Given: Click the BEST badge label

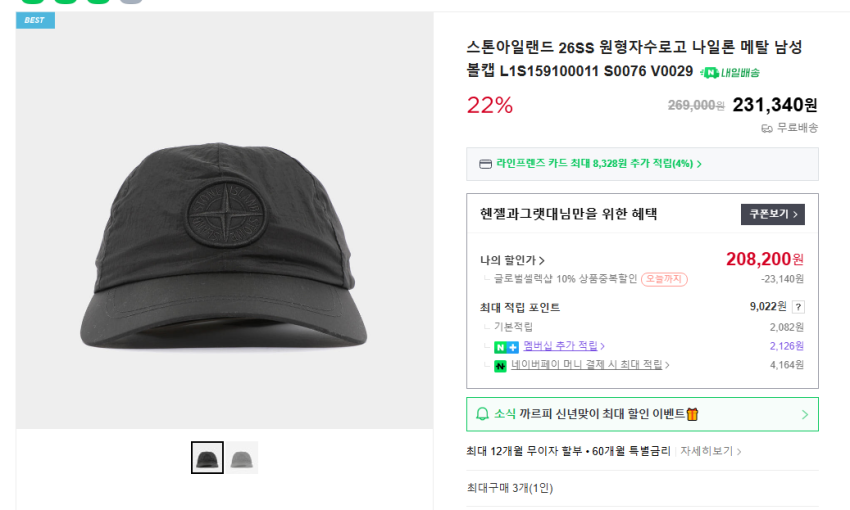Looking at the screenshot, I should pyautogui.click(x=35, y=20).
